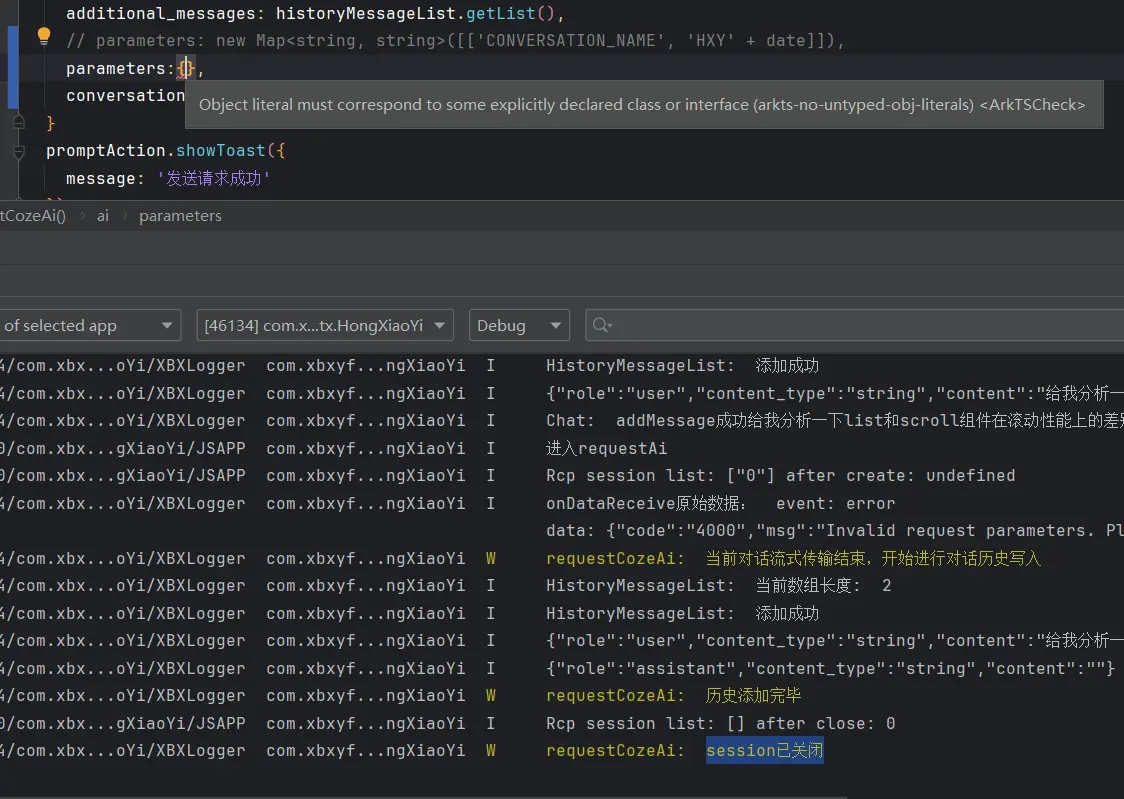Select the 'tCozeAi()' breadcrumb item

coord(32,216)
